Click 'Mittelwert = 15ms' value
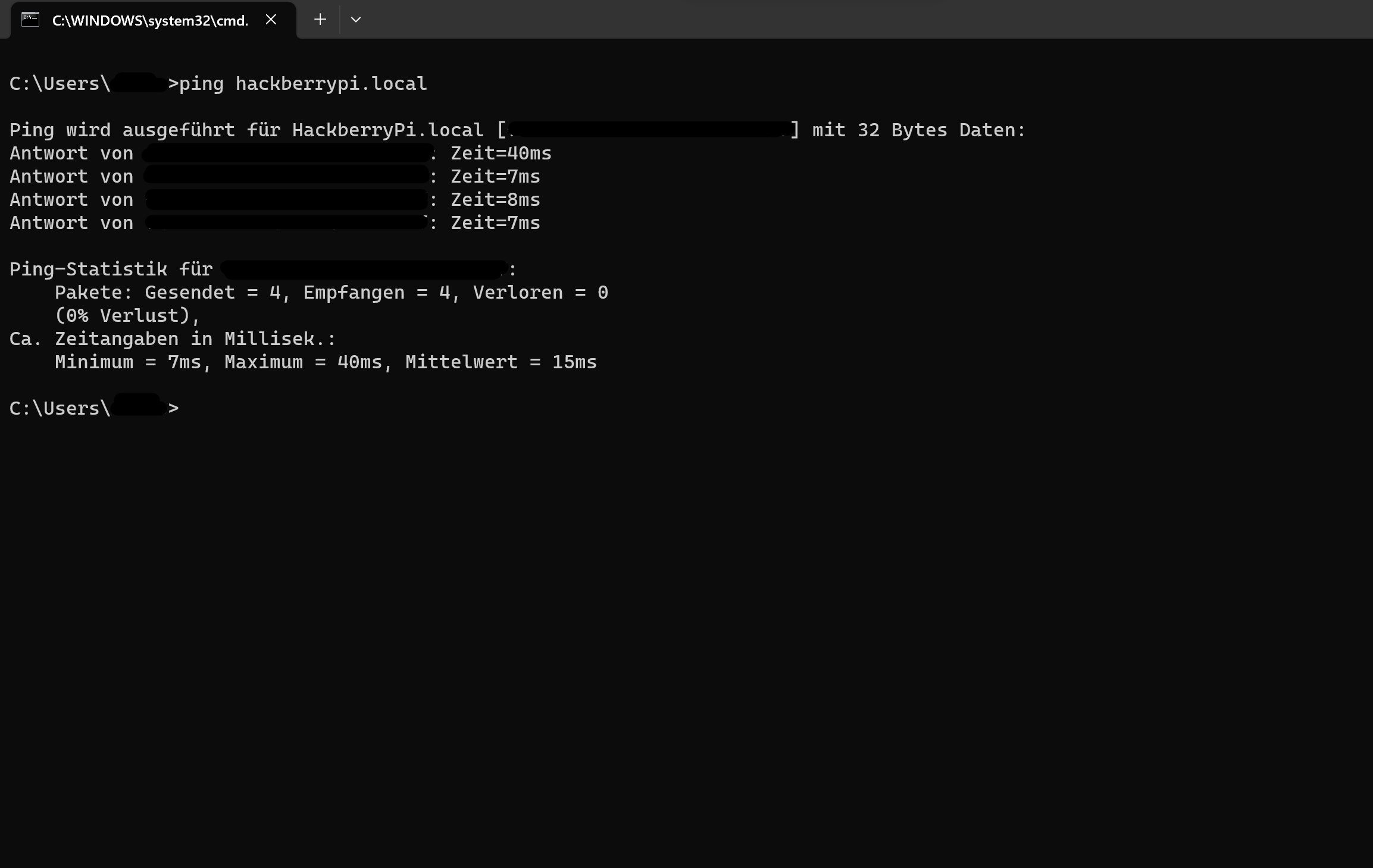This screenshot has height=868, width=1373. 501,362
